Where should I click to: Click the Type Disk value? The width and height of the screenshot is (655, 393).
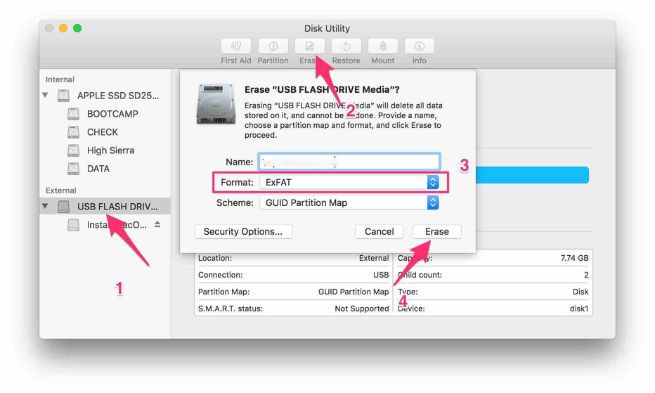(580, 292)
